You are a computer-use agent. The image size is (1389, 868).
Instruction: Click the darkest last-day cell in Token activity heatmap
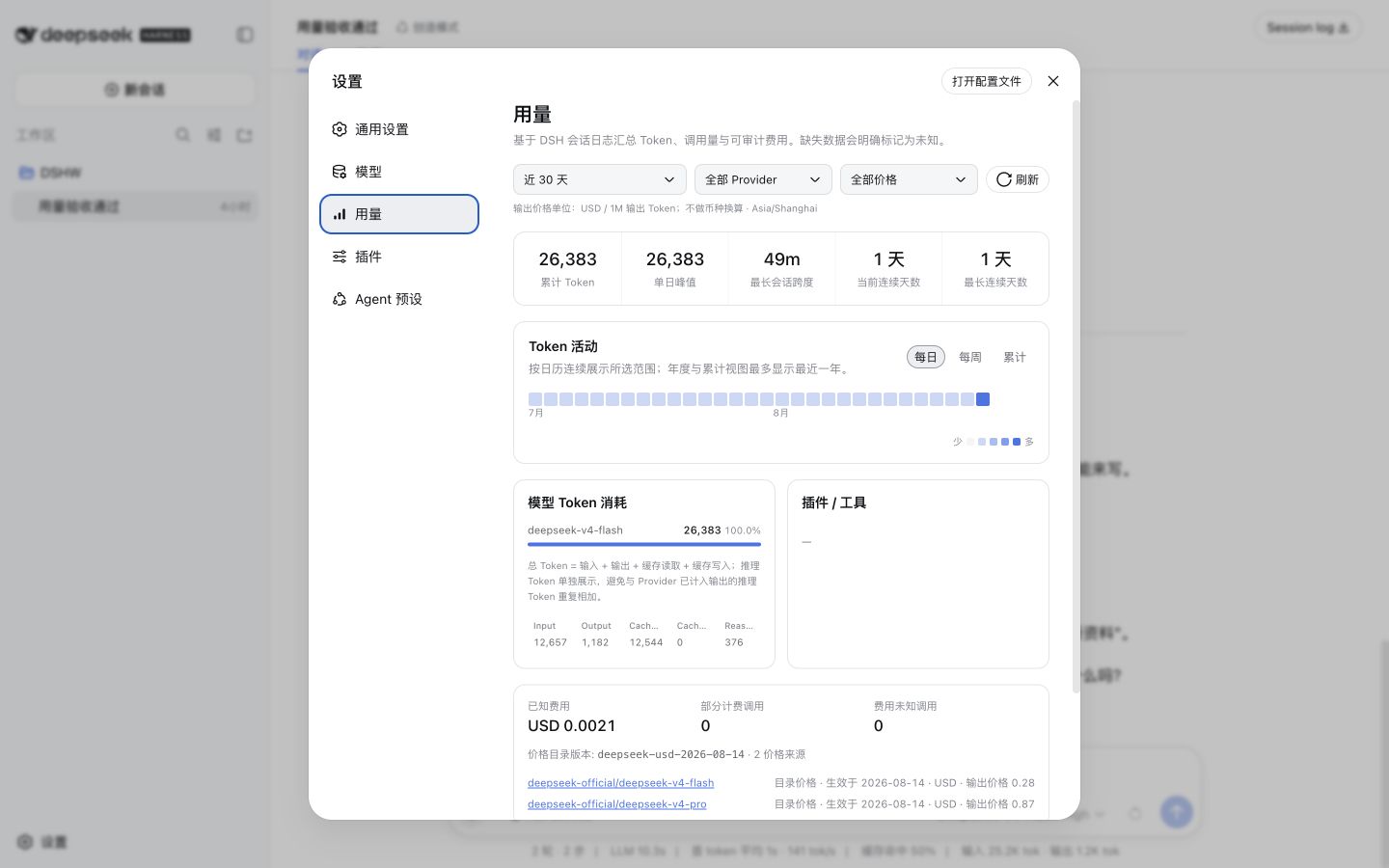click(983, 399)
